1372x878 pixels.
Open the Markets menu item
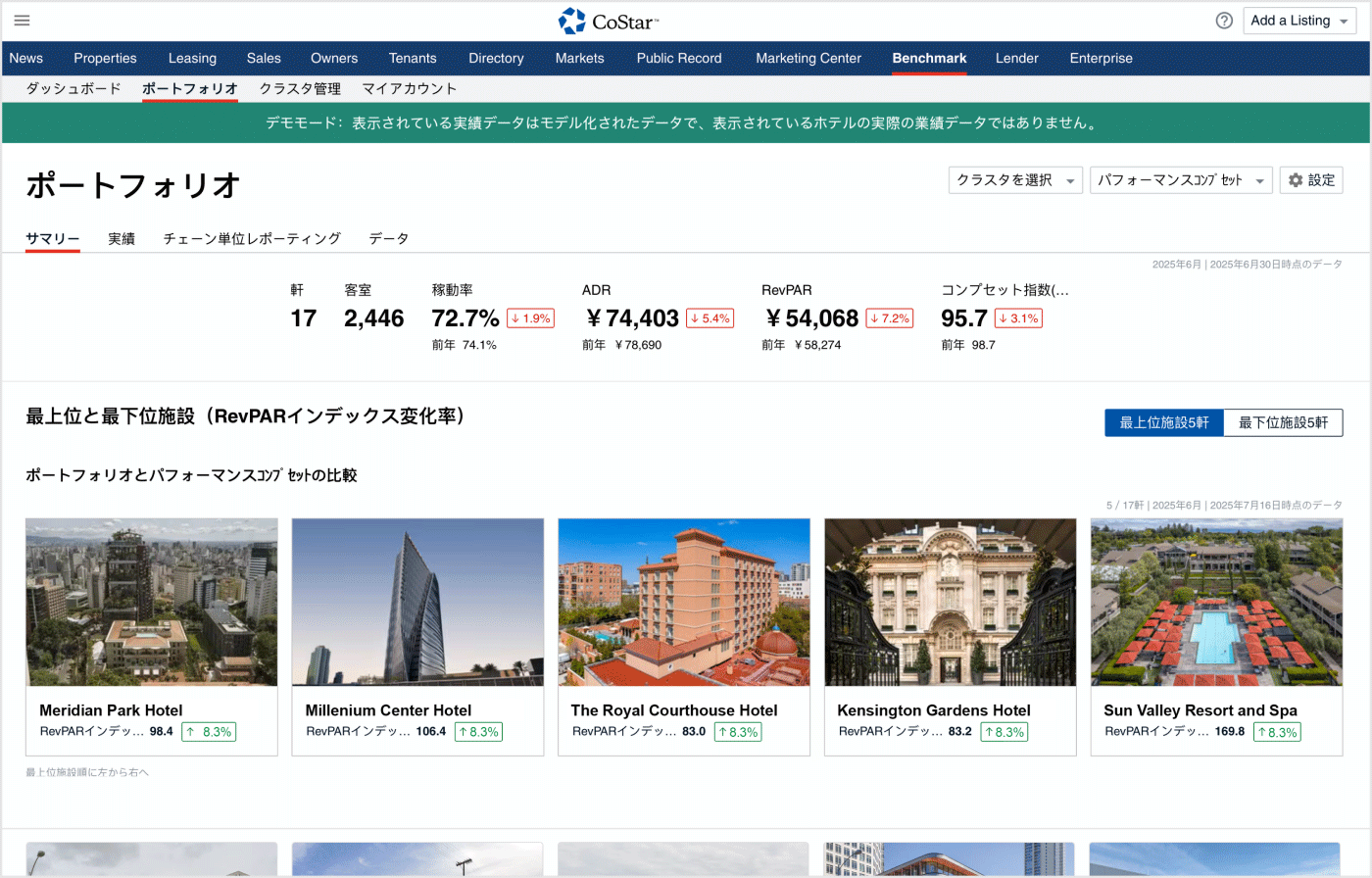(579, 58)
